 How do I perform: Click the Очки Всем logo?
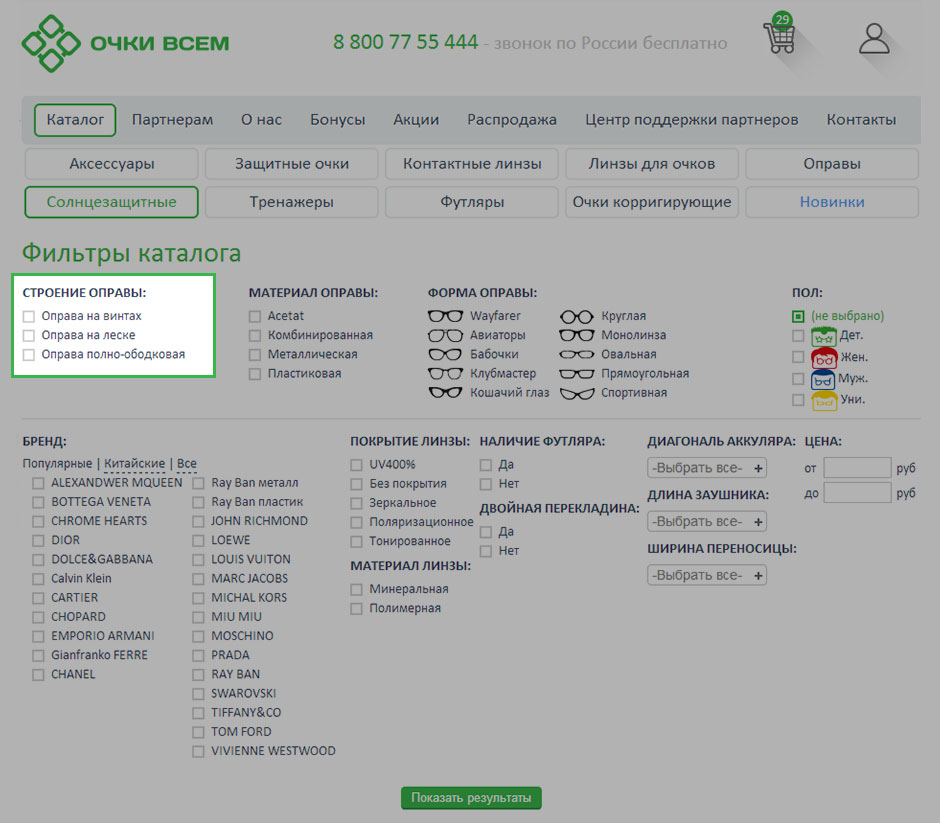click(x=126, y=43)
